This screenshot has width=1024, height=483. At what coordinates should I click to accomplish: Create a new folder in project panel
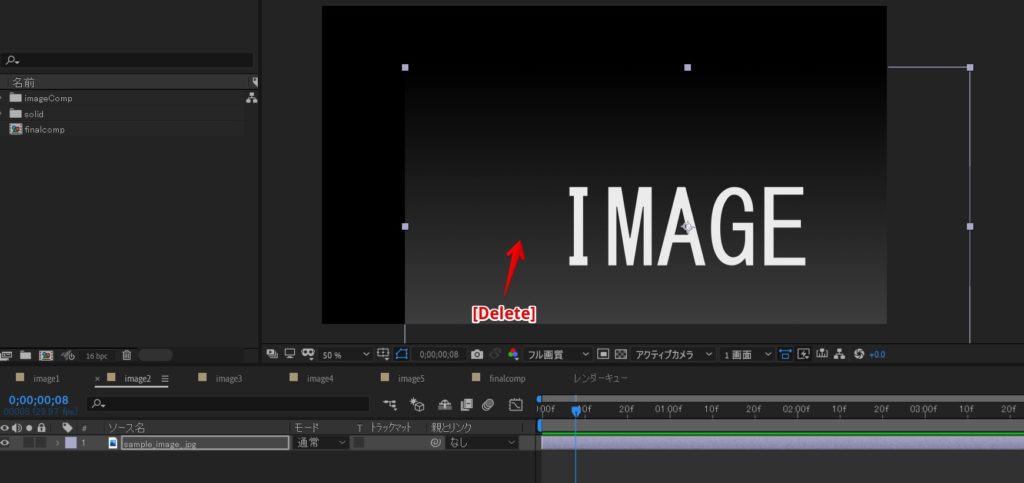pyautogui.click(x=25, y=355)
